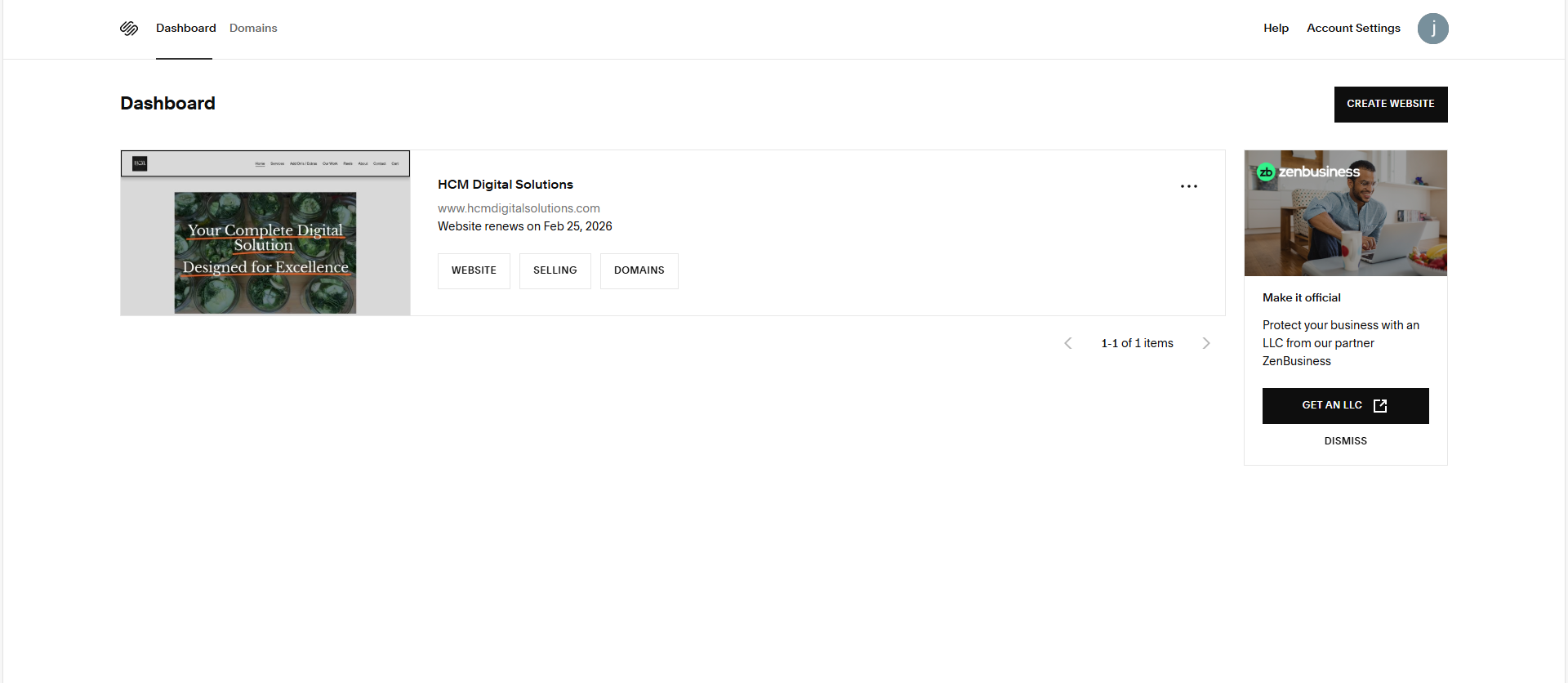Click the external link icon on Get an LLC
The width and height of the screenshot is (1568, 683).
[x=1380, y=406]
